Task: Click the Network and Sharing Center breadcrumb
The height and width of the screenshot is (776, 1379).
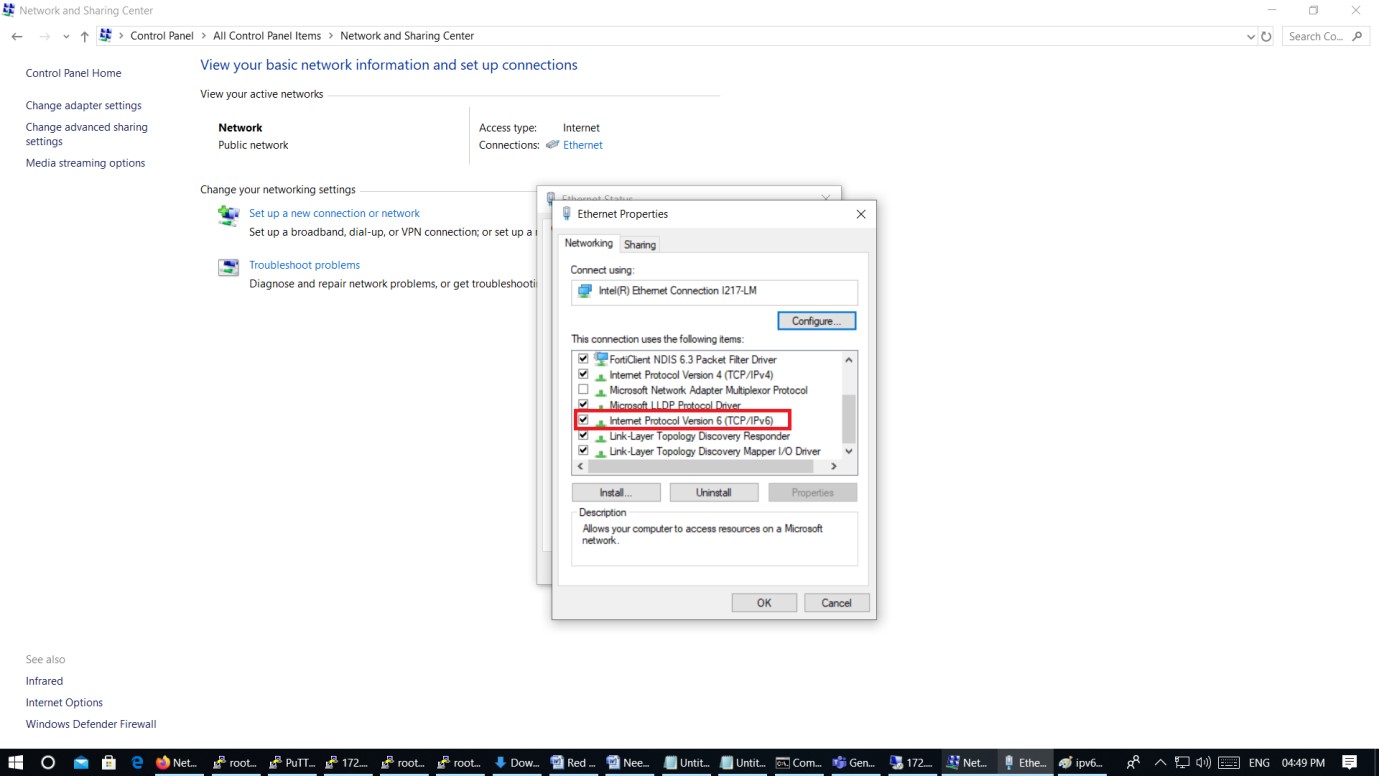Action: [x=407, y=36]
